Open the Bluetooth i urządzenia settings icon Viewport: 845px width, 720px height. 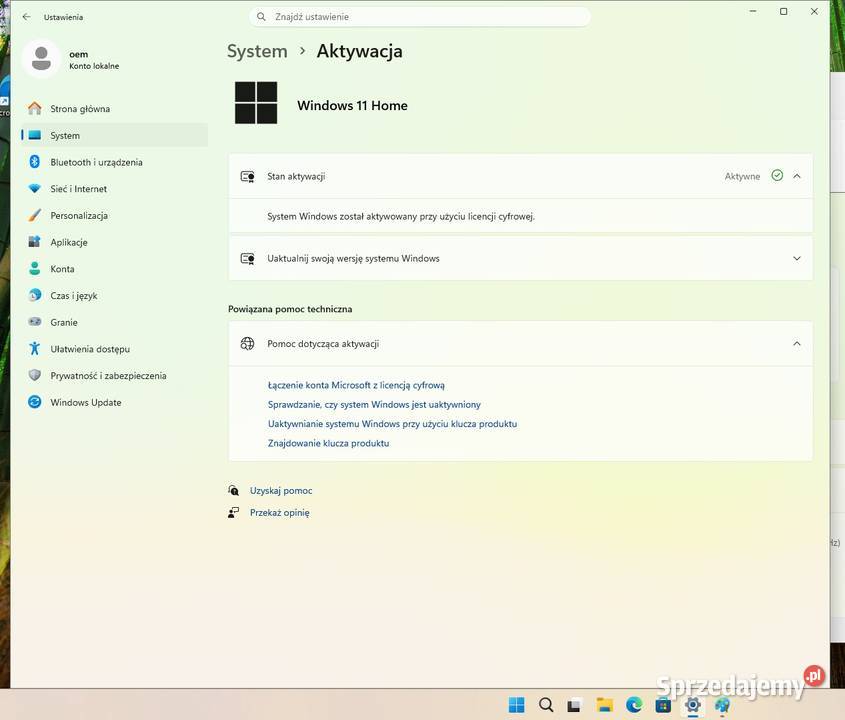coord(34,162)
